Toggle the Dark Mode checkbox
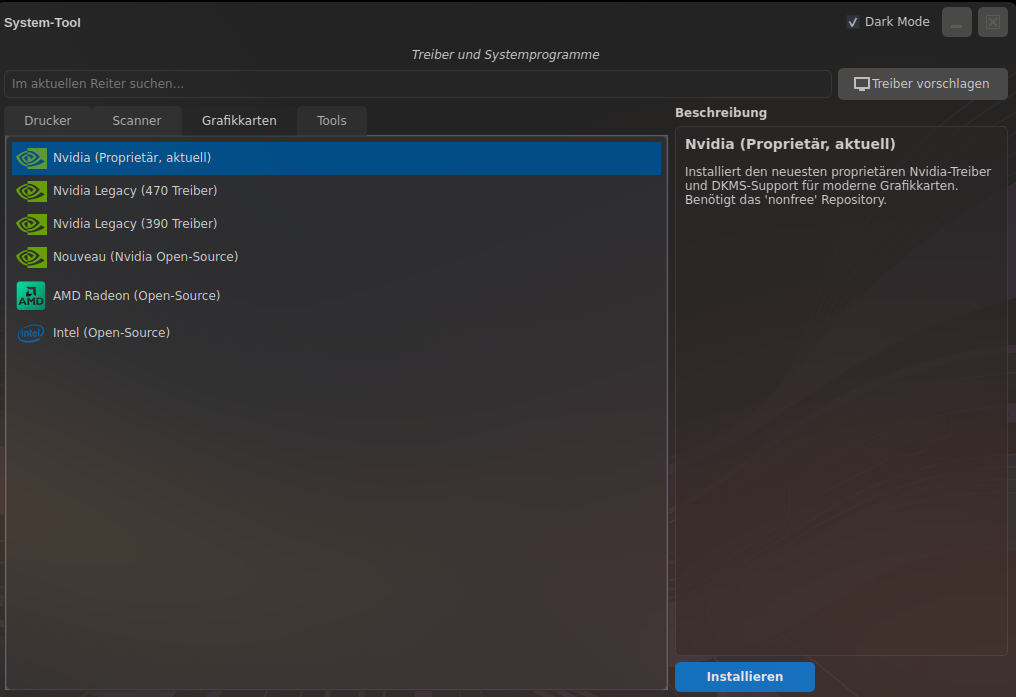Viewport: 1016px width, 697px height. click(x=853, y=22)
